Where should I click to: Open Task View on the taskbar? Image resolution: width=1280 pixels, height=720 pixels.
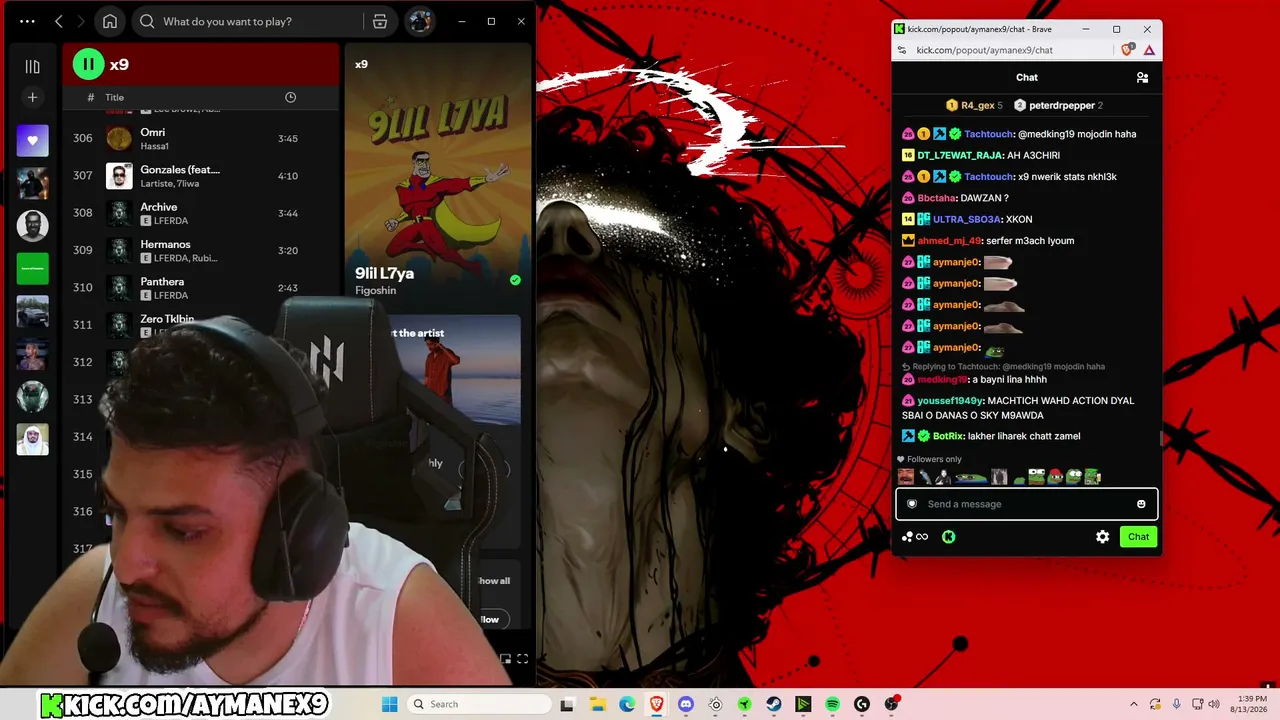tap(567, 704)
